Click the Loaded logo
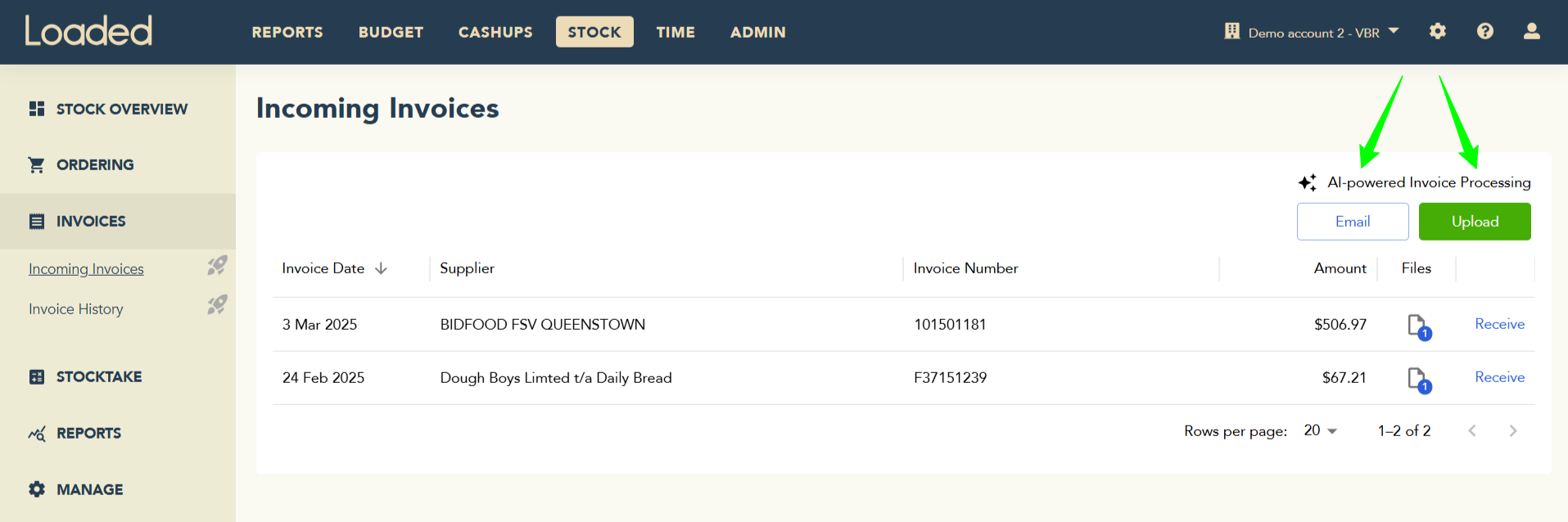This screenshot has height=522, width=1568. tap(88, 31)
